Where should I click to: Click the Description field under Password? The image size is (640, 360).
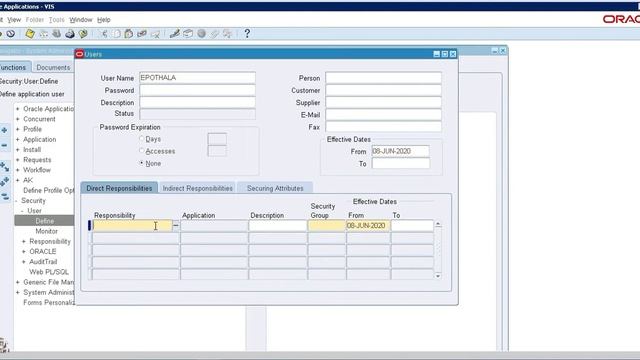click(x=198, y=102)
